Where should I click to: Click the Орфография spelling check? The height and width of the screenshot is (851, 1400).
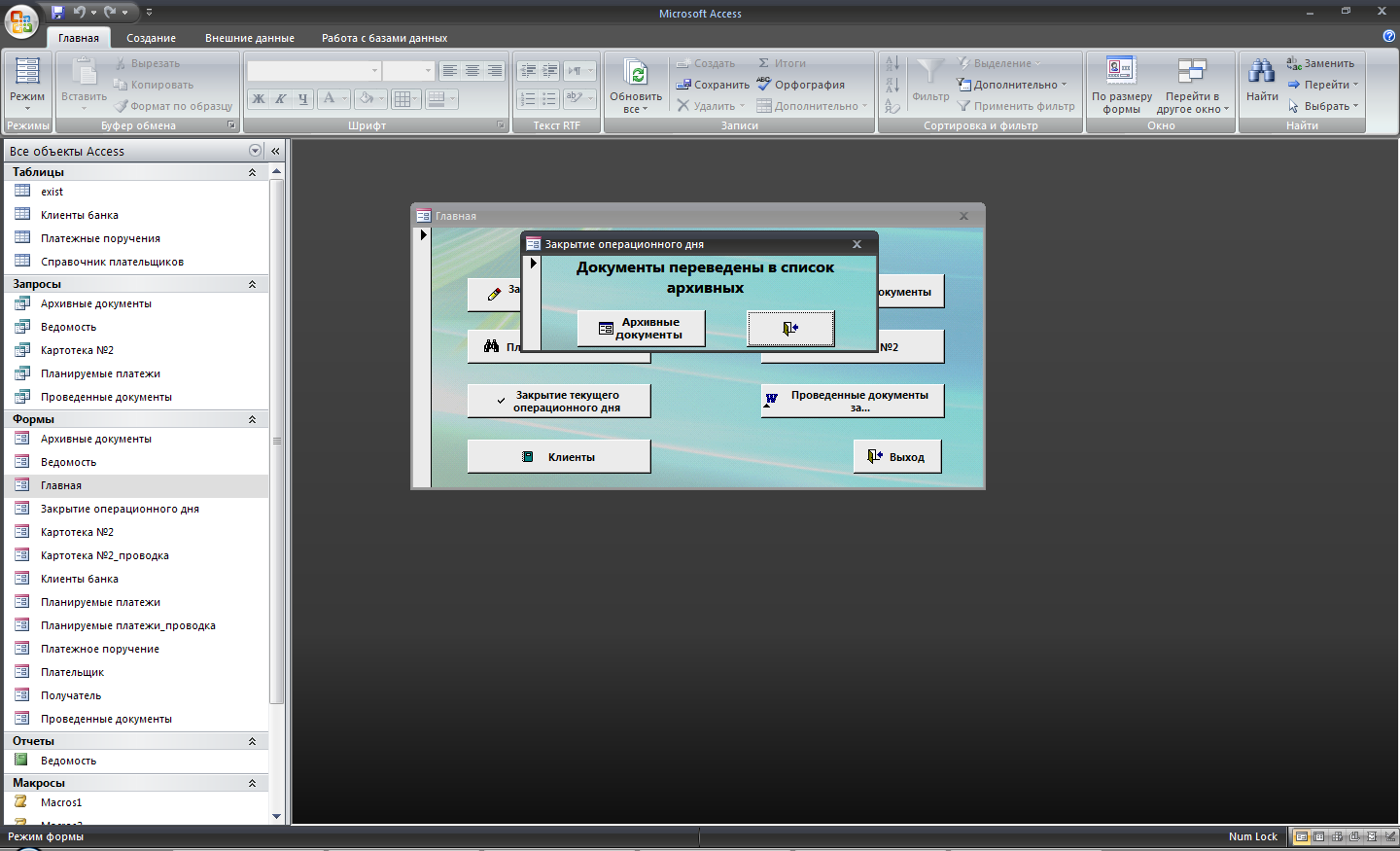point(801,85)
